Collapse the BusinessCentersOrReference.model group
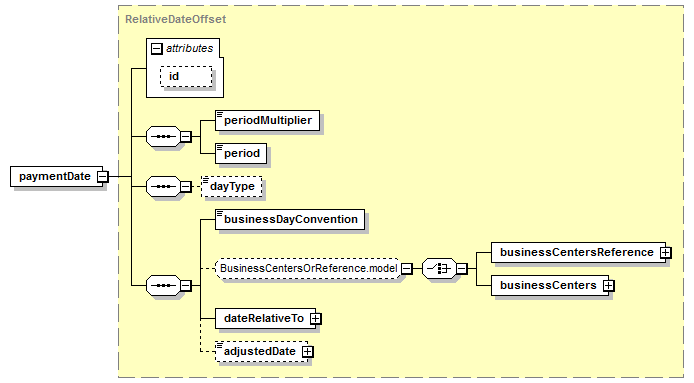The height and width of the screenshot is (383, 694). 406,268
